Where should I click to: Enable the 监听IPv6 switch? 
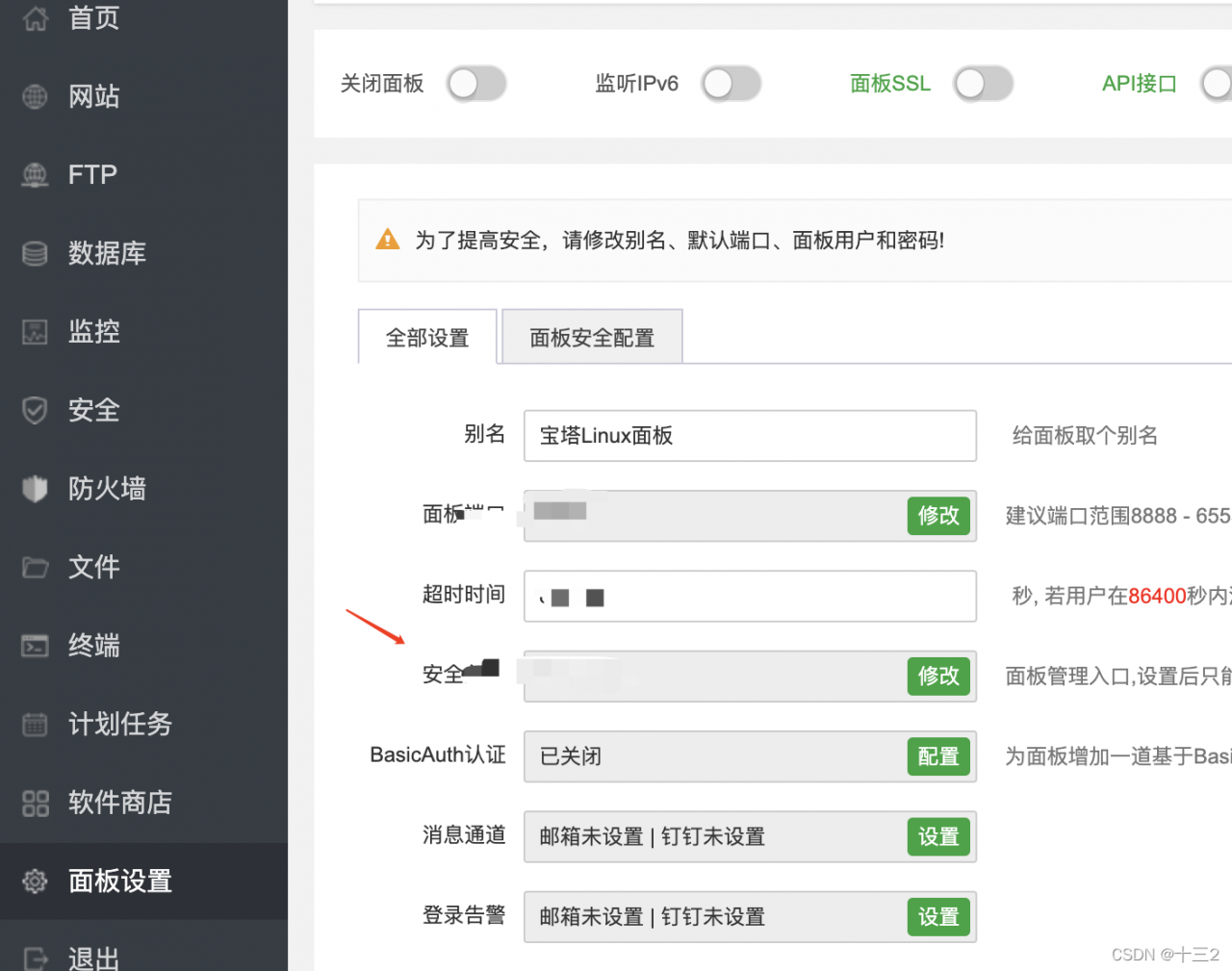(x=731, y=84)
